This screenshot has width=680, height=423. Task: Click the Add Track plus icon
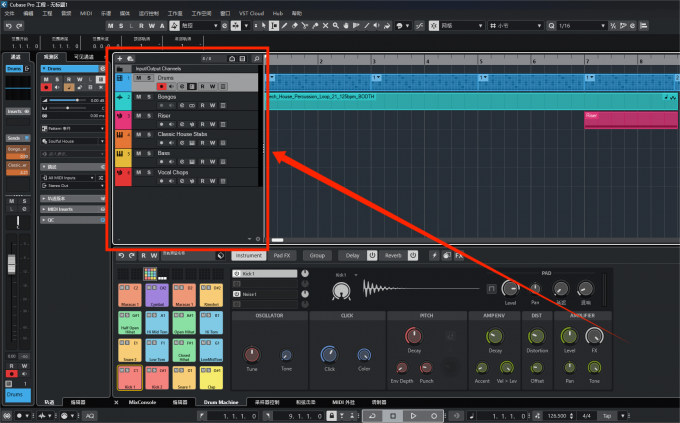(120, 59)
